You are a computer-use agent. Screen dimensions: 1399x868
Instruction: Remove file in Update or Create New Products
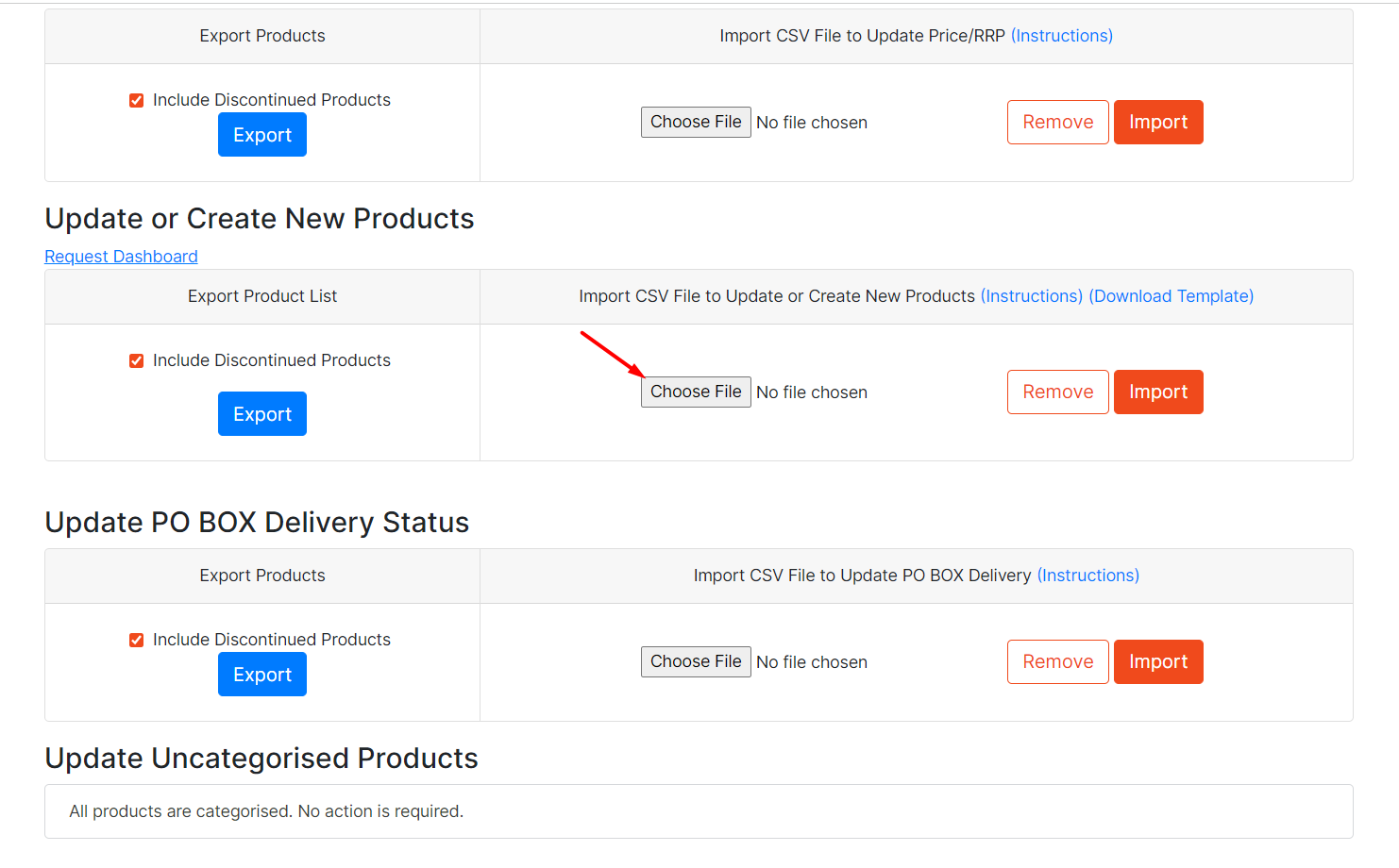pyautogui.click(x=1057, y=392)
